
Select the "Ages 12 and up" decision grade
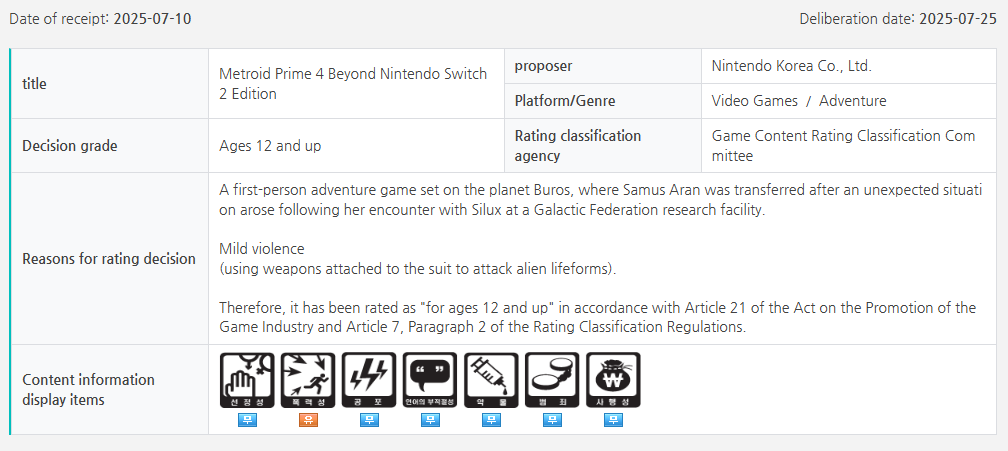[x=270, y=146]
